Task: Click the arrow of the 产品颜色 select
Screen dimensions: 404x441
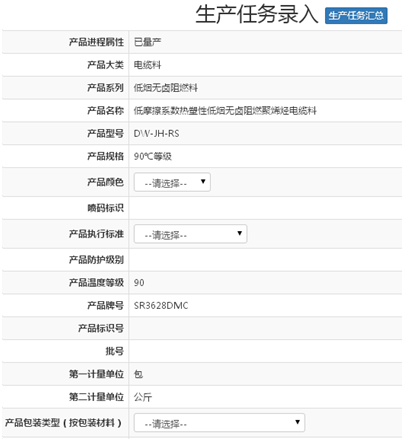Action: click(203, 182)
